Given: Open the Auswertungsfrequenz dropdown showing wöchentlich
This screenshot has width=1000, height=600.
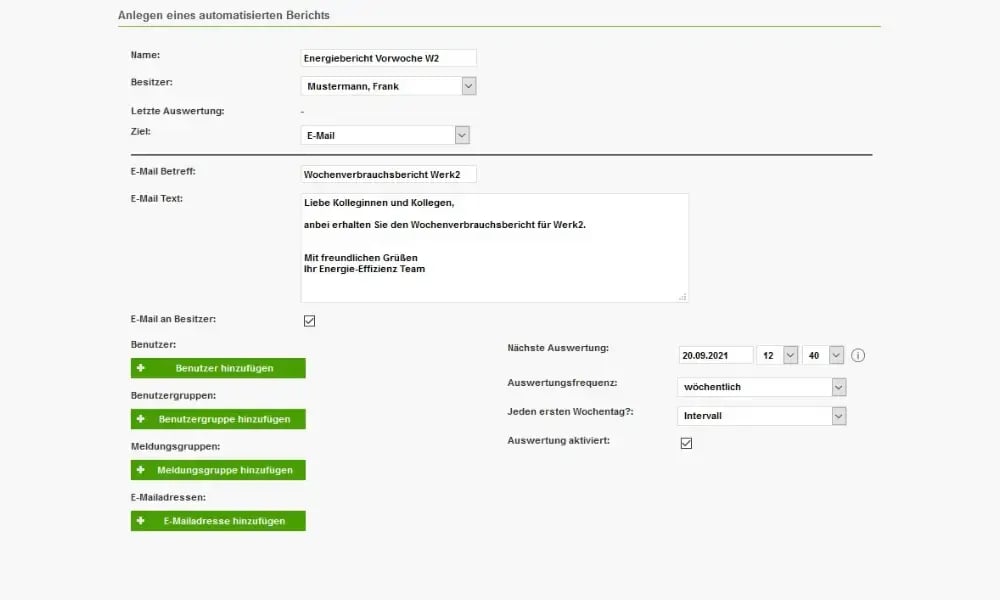Looking at the screenshot, I should (838, 387).
